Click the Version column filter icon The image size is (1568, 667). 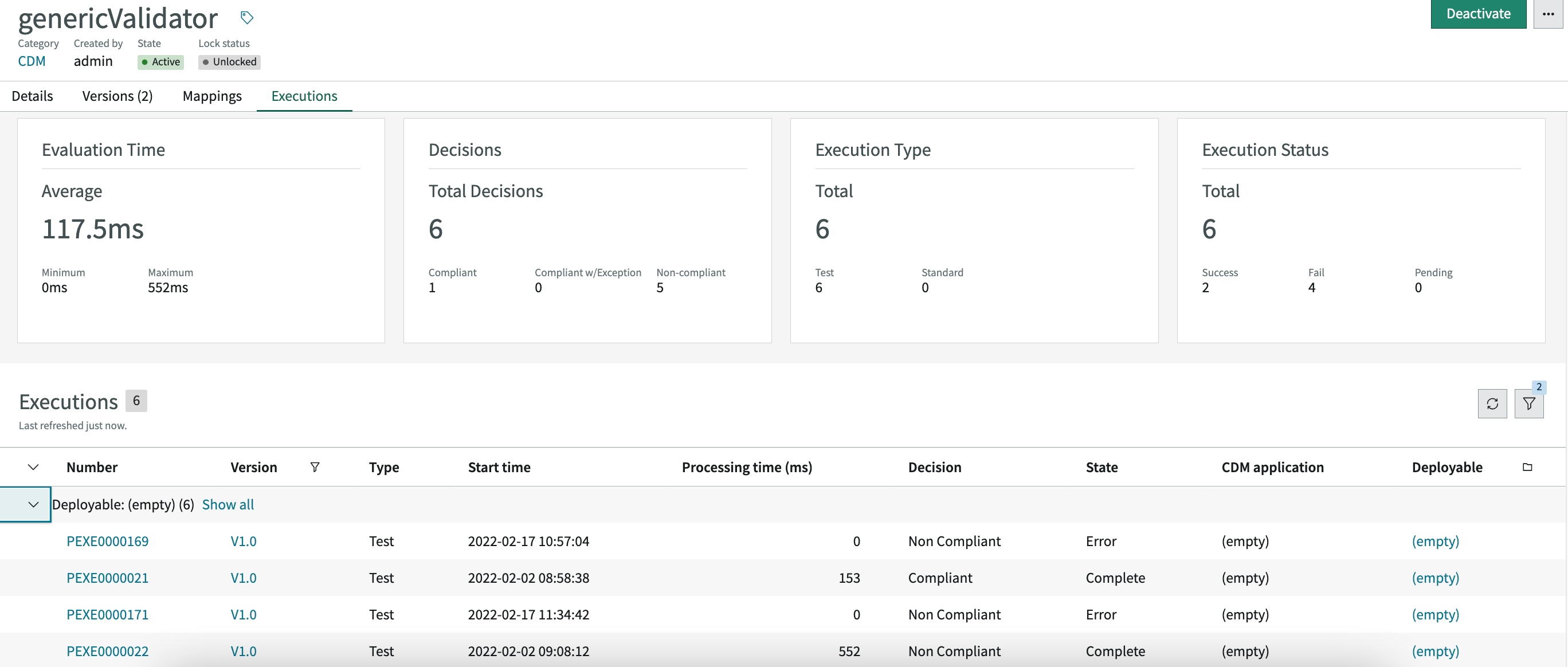click(315, 467)
